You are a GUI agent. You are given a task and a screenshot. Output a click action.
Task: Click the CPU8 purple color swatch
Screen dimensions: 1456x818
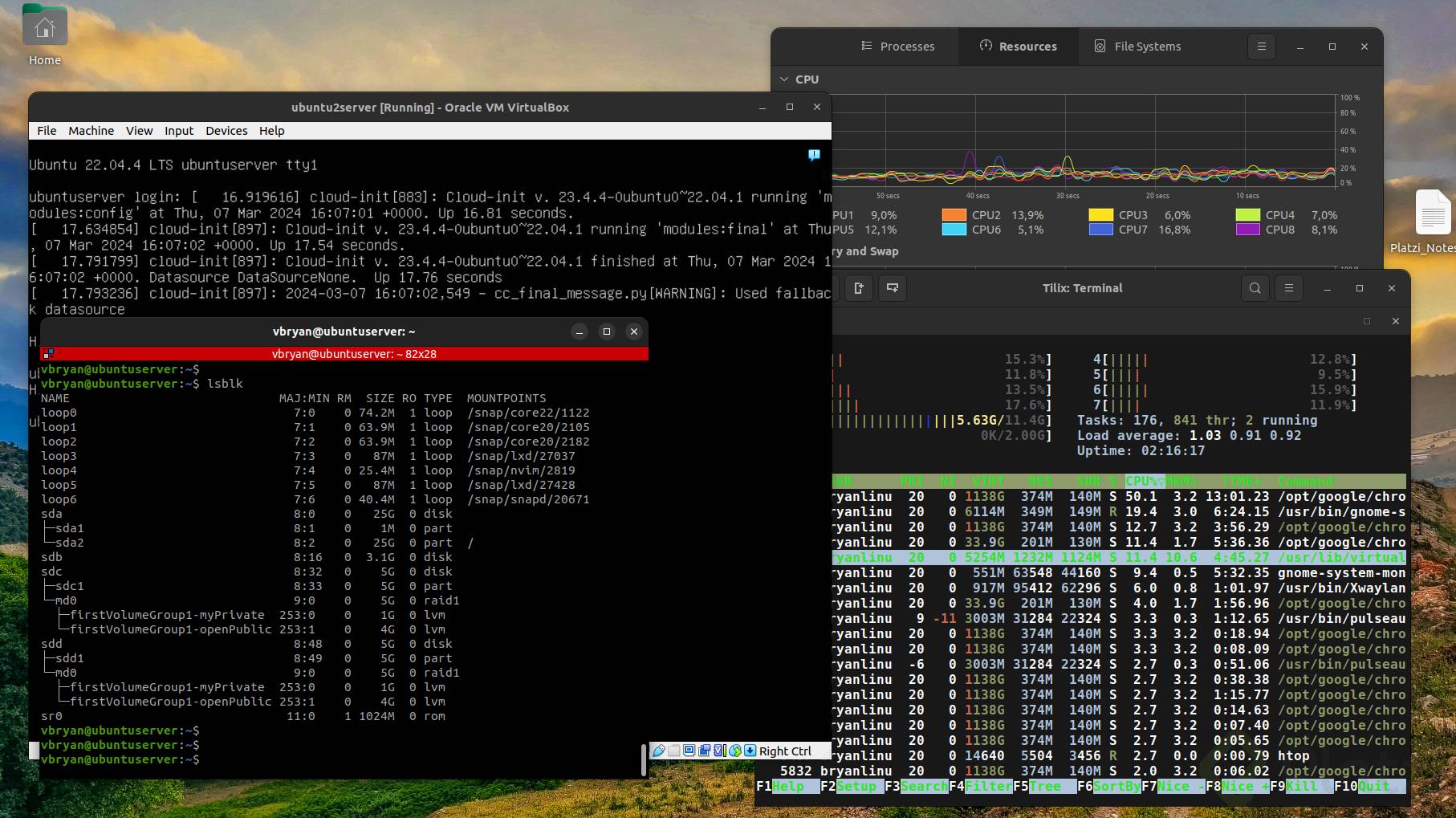pos(1247,230)
